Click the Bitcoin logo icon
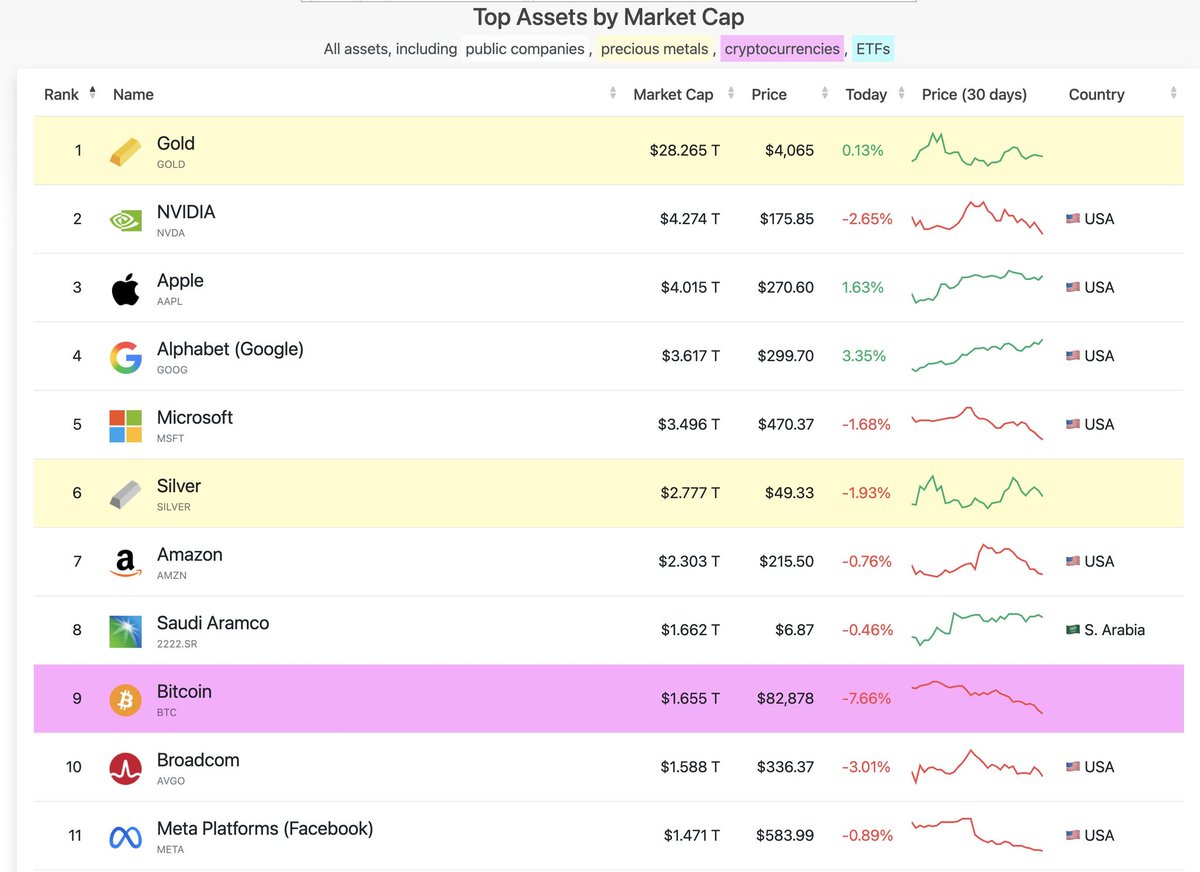Screen dimensions: 1200x872 tap(126, 700)
